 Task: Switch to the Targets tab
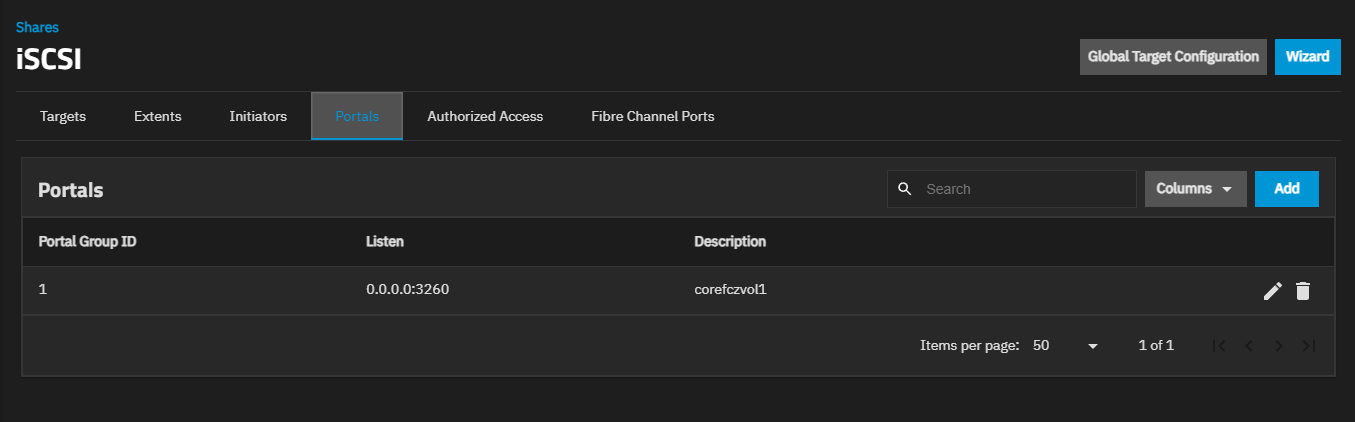point(63,116)
